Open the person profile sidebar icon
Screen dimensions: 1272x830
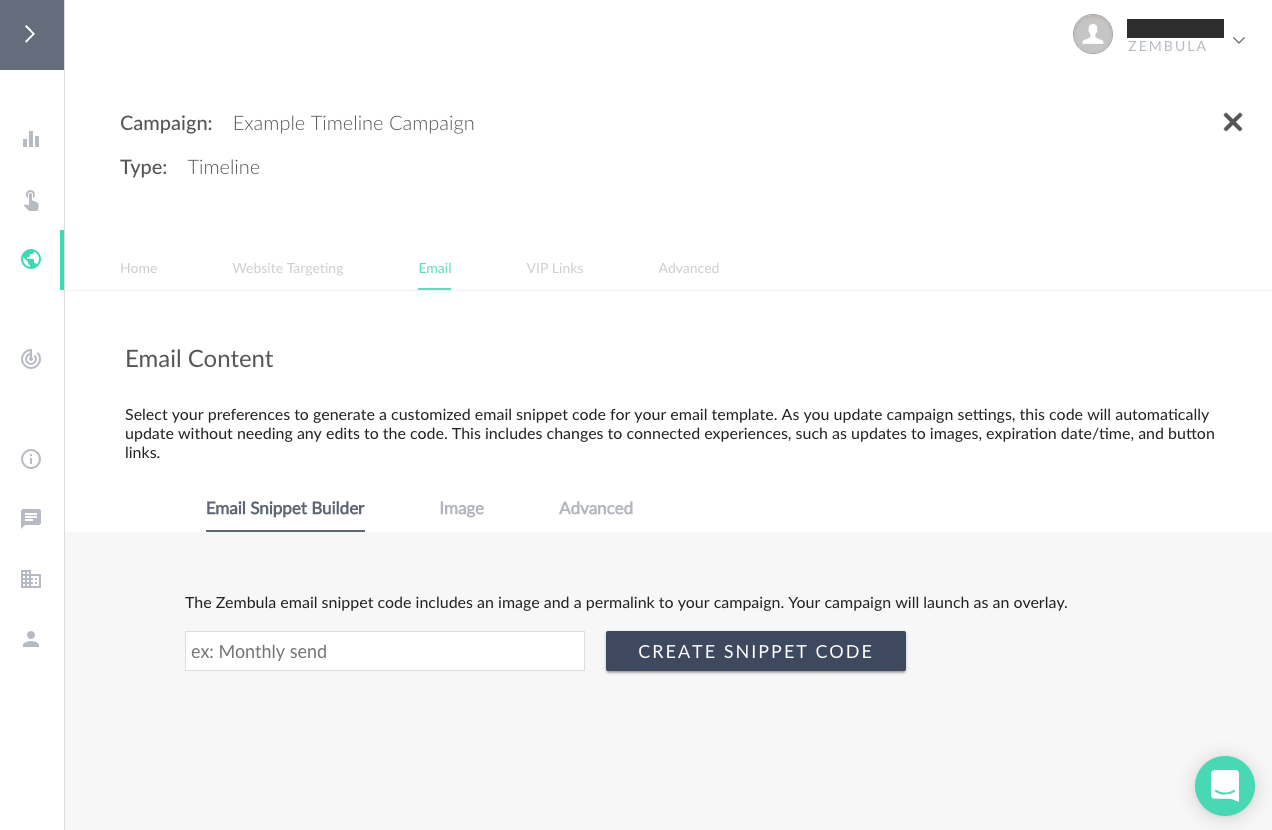(x=31, y=639)
